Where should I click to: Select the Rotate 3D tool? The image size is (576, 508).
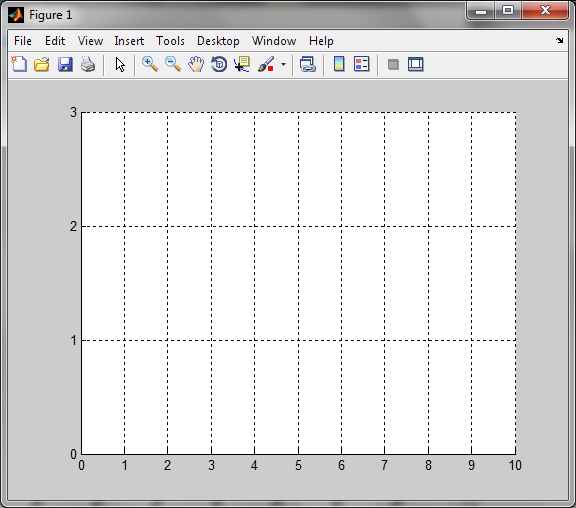point(219,64)
